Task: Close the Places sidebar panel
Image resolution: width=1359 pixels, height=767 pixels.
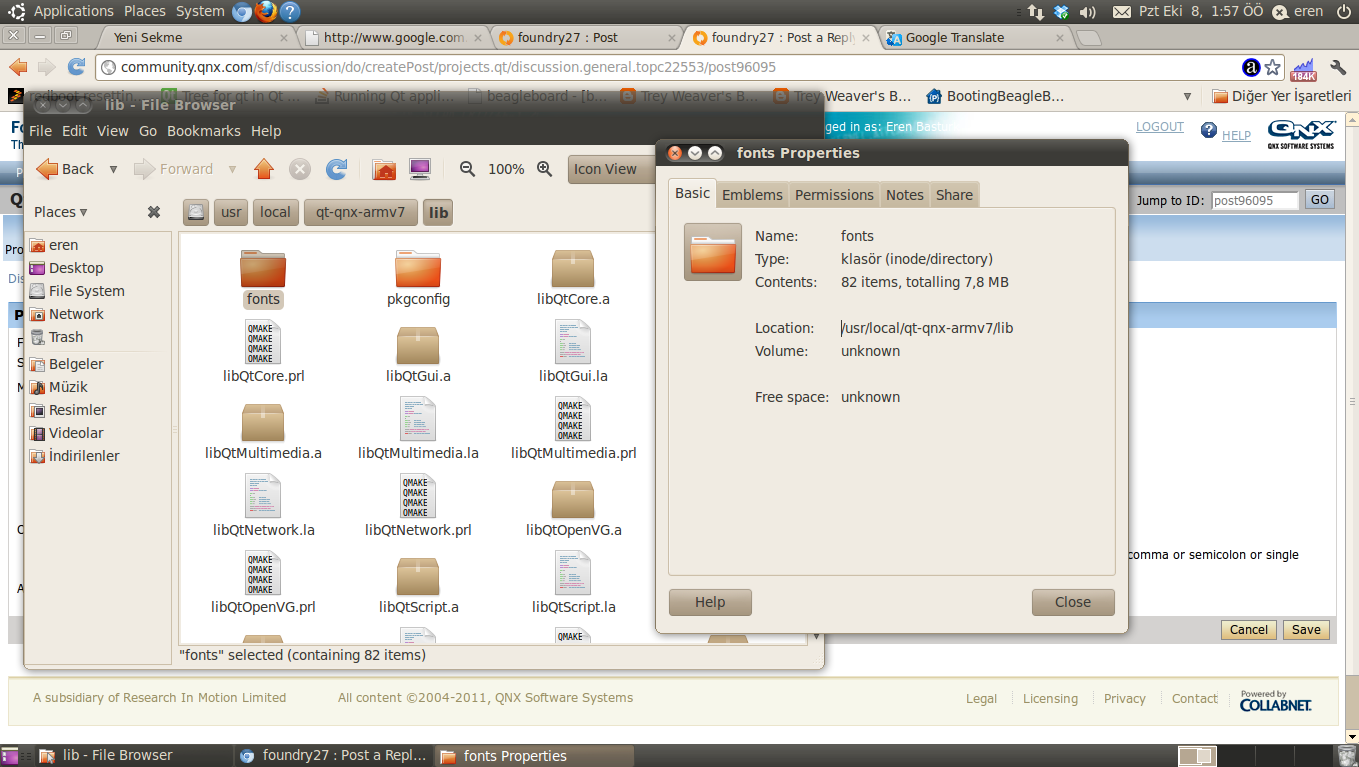Action: [x=154, y=212]
